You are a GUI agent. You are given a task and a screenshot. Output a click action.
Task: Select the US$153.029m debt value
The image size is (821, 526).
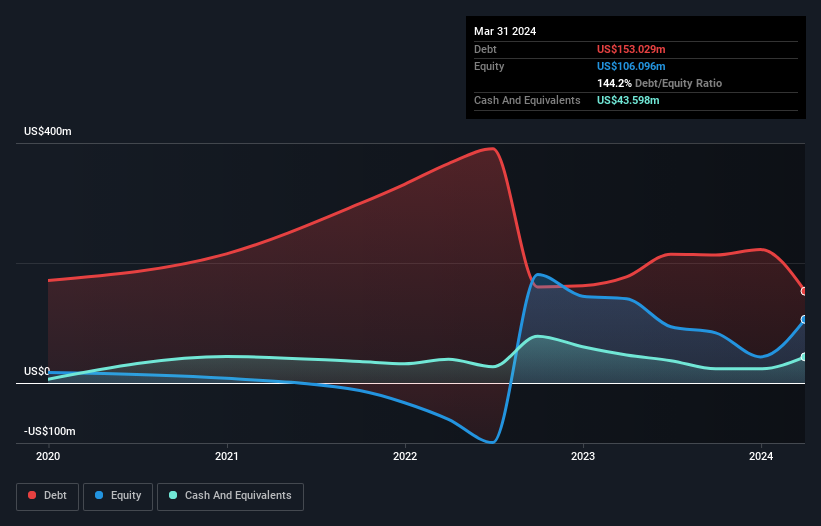(631, 49)
